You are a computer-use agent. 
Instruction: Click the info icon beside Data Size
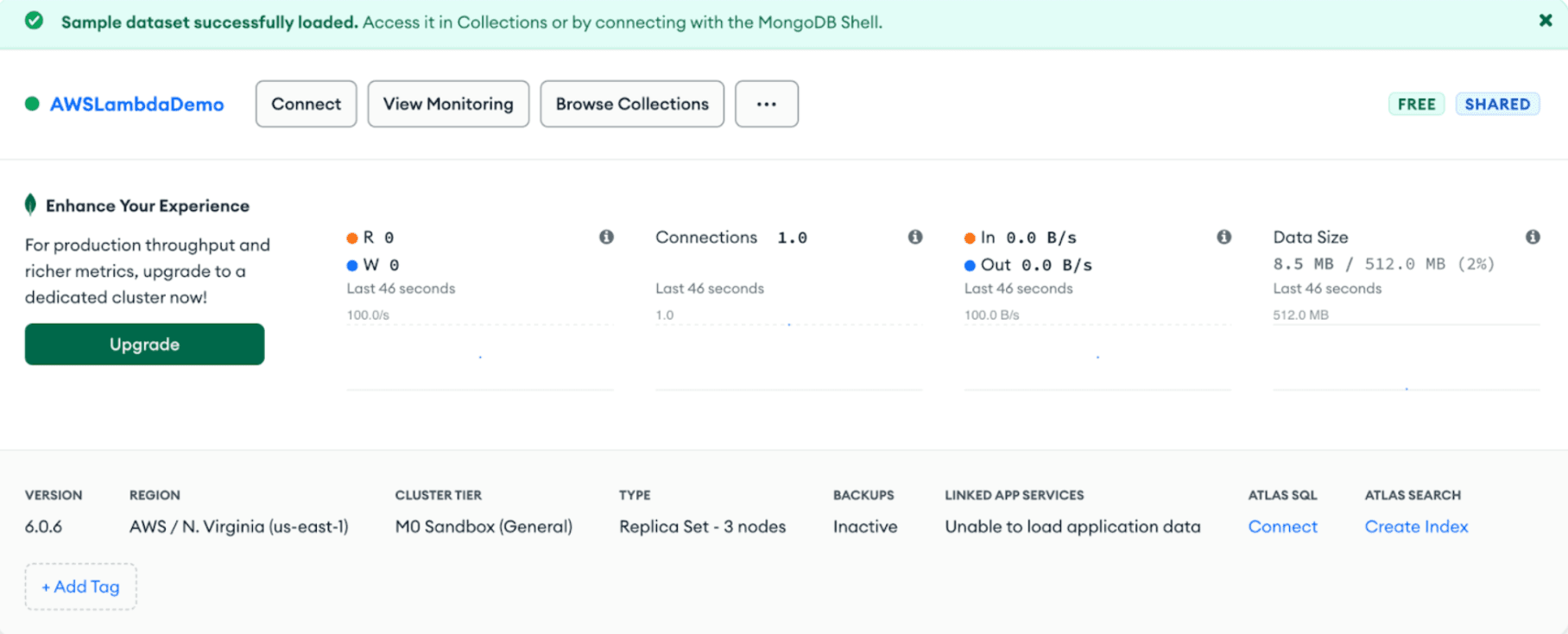[1532, 237]
